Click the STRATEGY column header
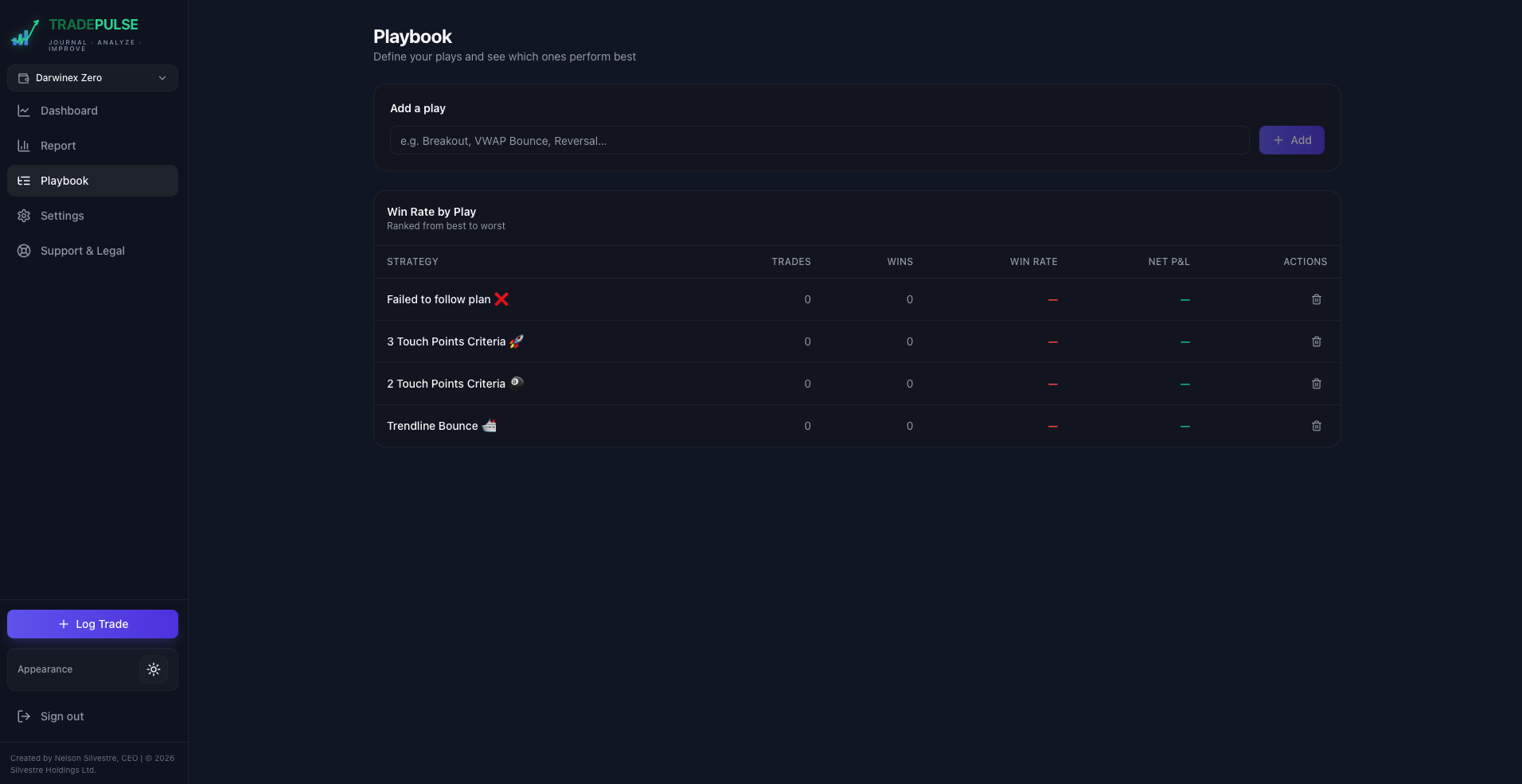The width and height of the screenshot is (1522, 784). tap(412, 262)
